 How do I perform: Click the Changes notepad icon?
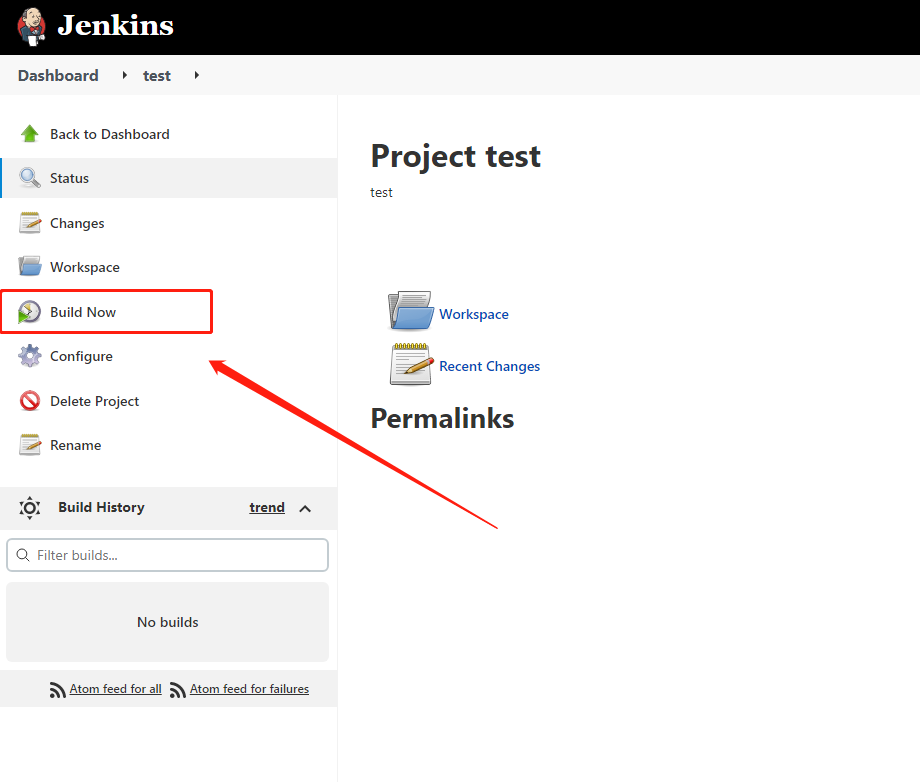pos(30,223)
